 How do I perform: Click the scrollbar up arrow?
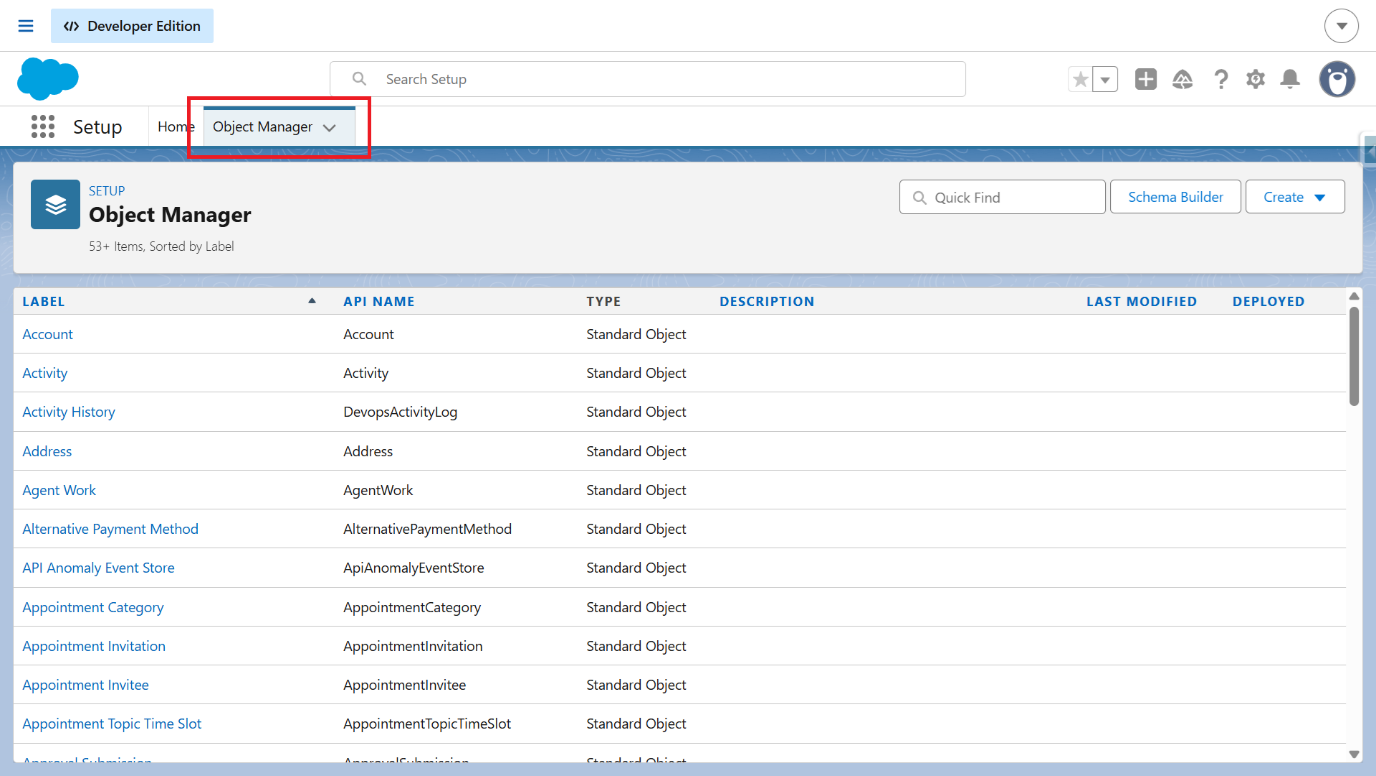[1354, 296]
